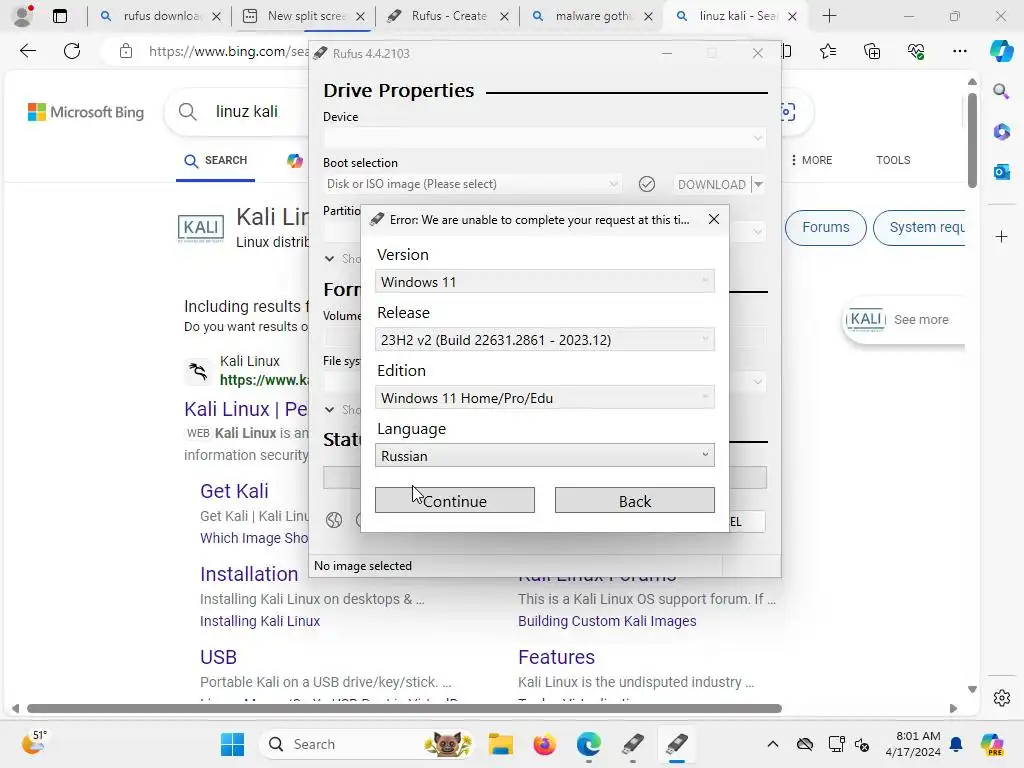Open Firefox from taskbar
Screen dimensions: 1024x768
(x=544, y=744)
